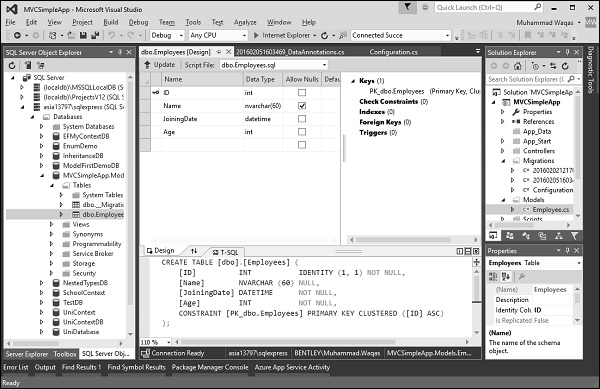Switch to the Configuration.cs tab
The image size is (600, 389).
click(393, 52)
